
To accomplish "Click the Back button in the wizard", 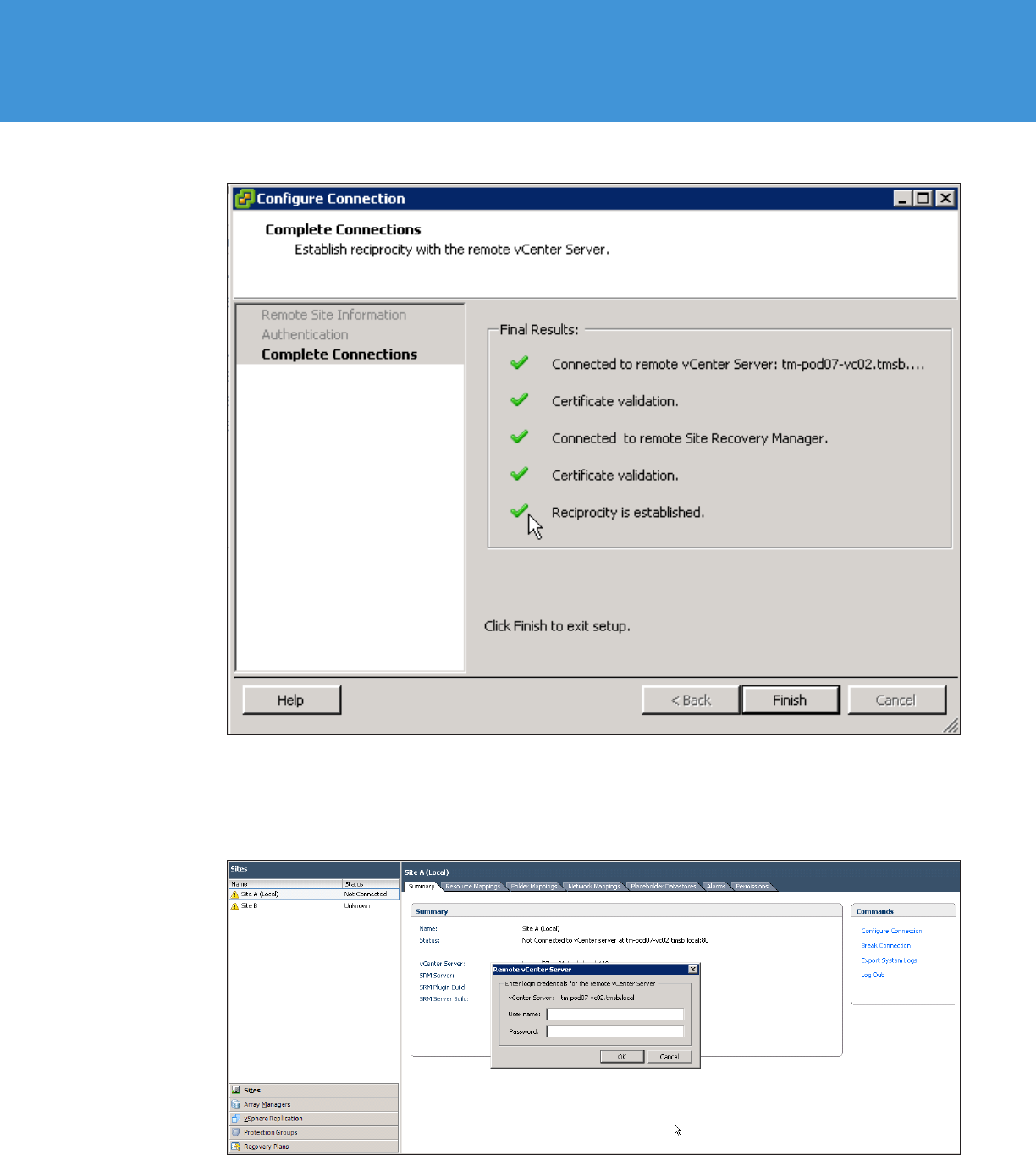I will (x=691, y=700).
